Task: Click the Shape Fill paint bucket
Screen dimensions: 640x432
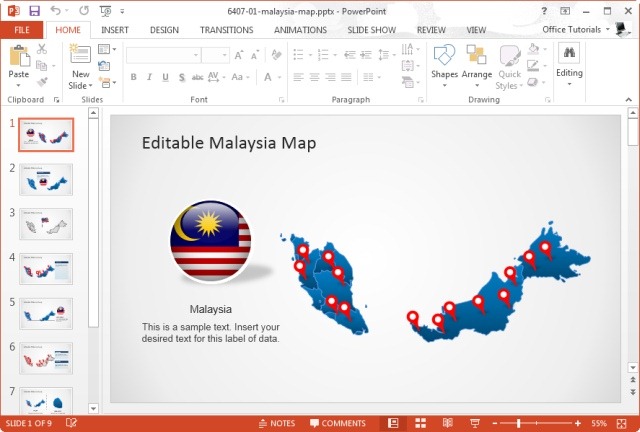Action: click(x=533, y=49)
